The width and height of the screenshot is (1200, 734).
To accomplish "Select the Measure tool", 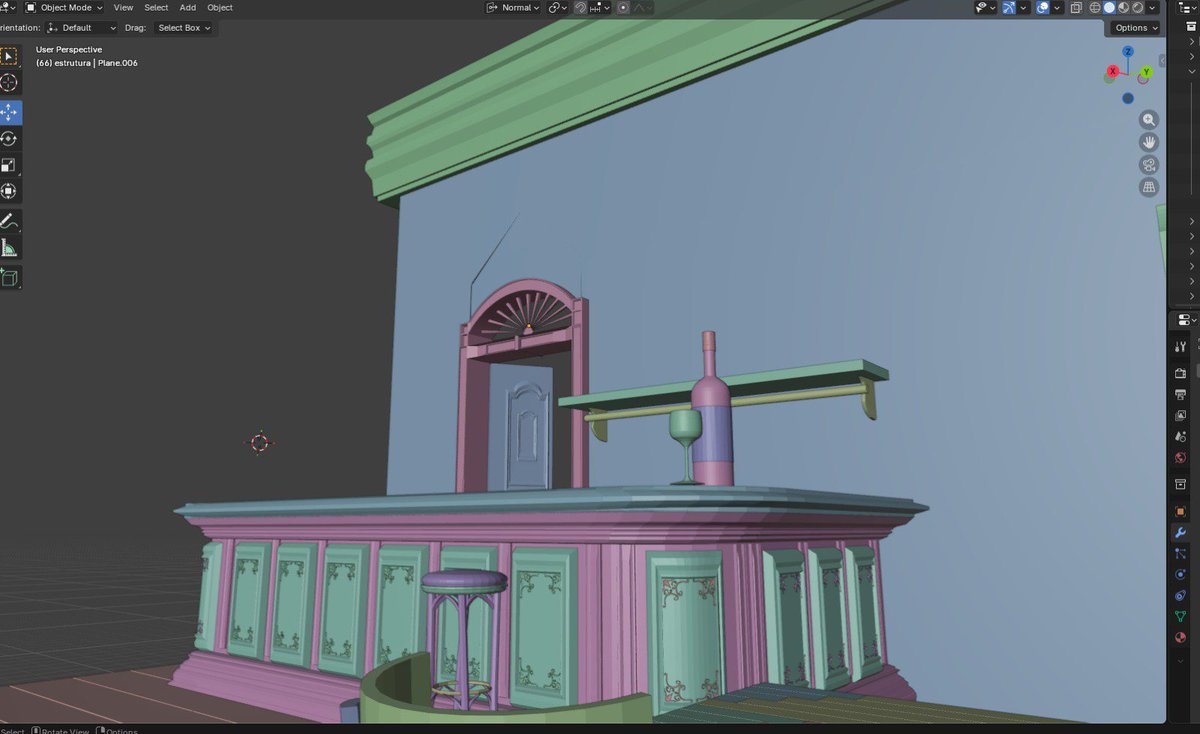I will (8, 248).
